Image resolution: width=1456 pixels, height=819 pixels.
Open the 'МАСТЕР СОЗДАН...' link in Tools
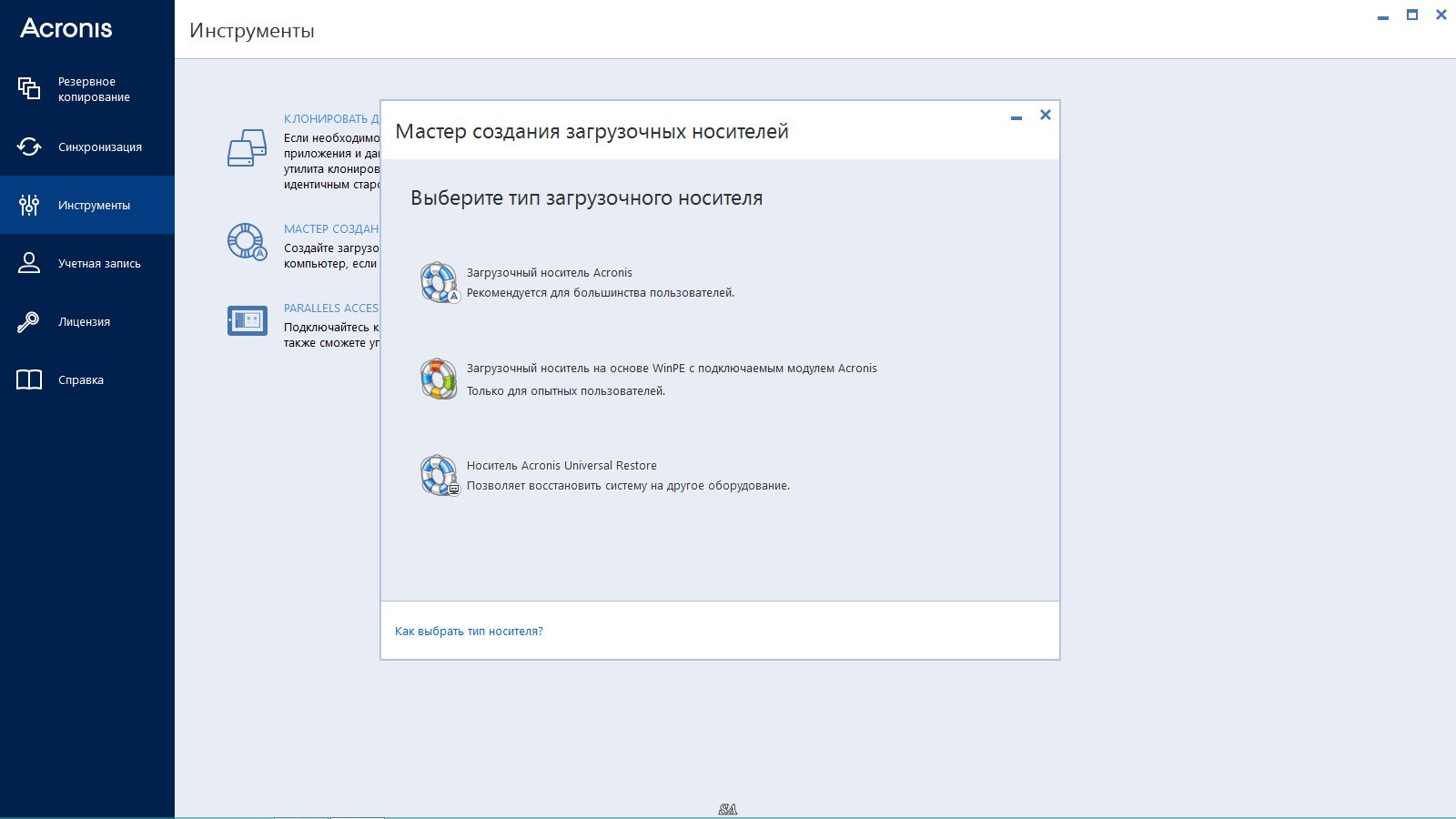coord(331,228)
